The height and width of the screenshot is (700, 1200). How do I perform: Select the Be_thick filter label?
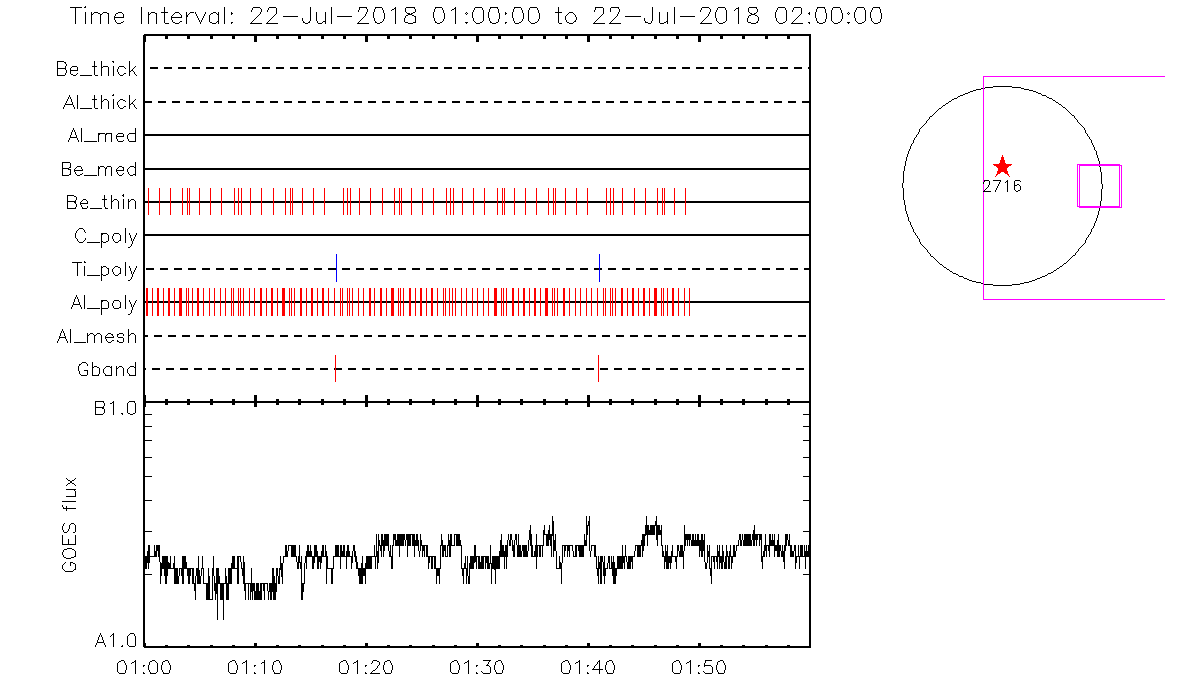pos(96,69)
